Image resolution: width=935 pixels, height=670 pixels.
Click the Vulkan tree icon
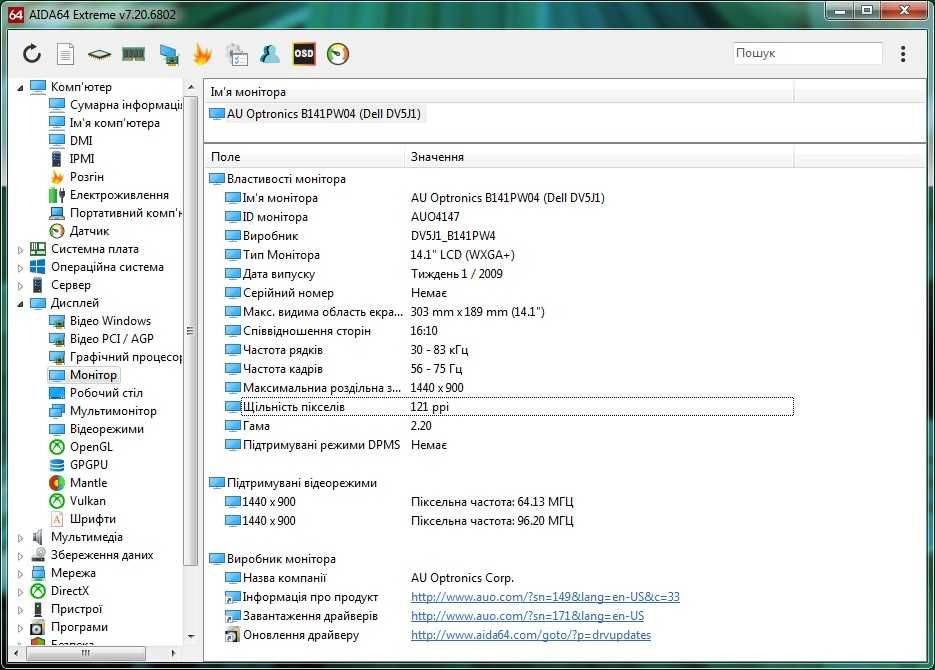57,501
